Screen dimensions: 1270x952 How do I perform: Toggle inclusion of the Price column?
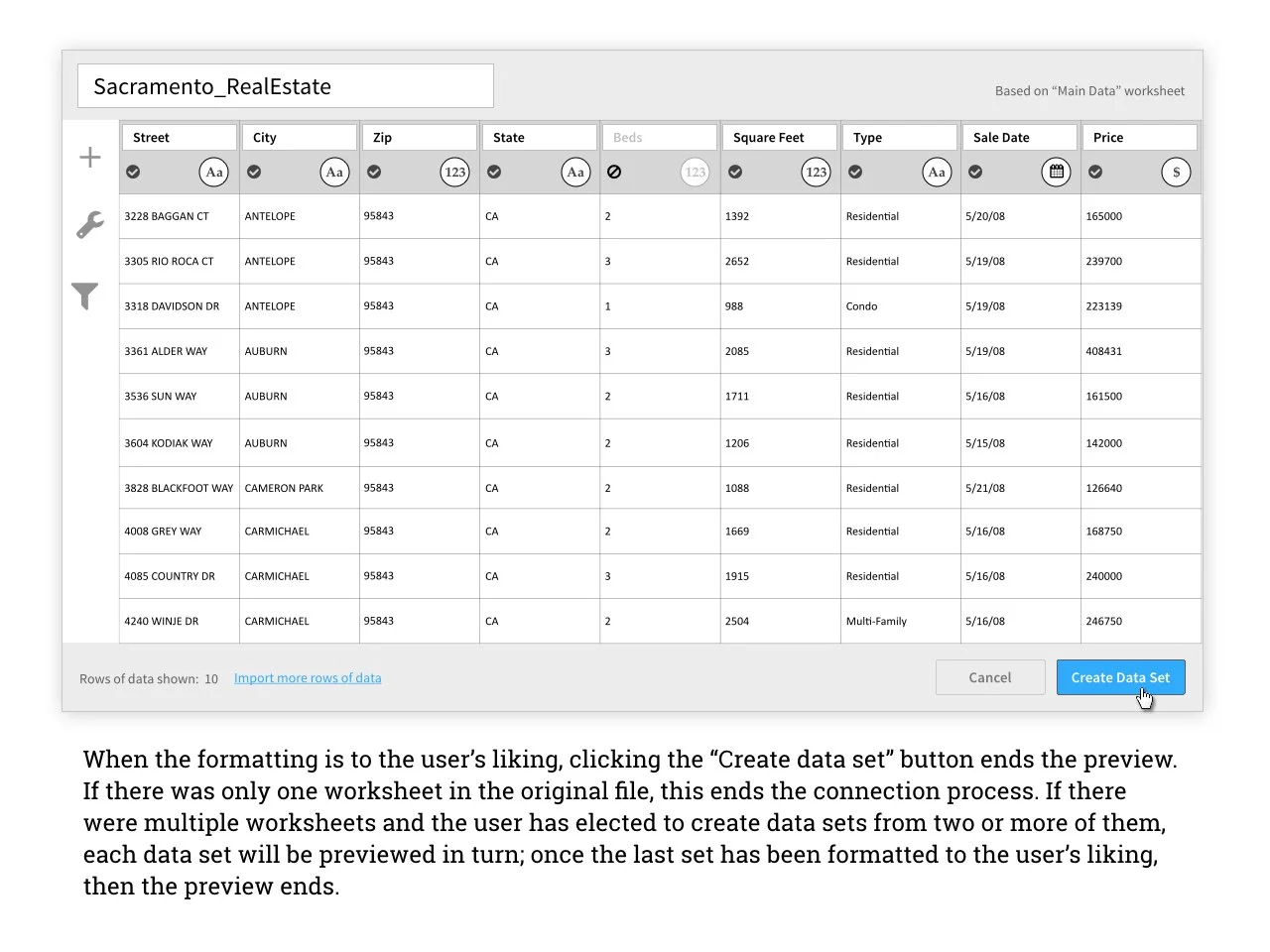(1095, 173)
